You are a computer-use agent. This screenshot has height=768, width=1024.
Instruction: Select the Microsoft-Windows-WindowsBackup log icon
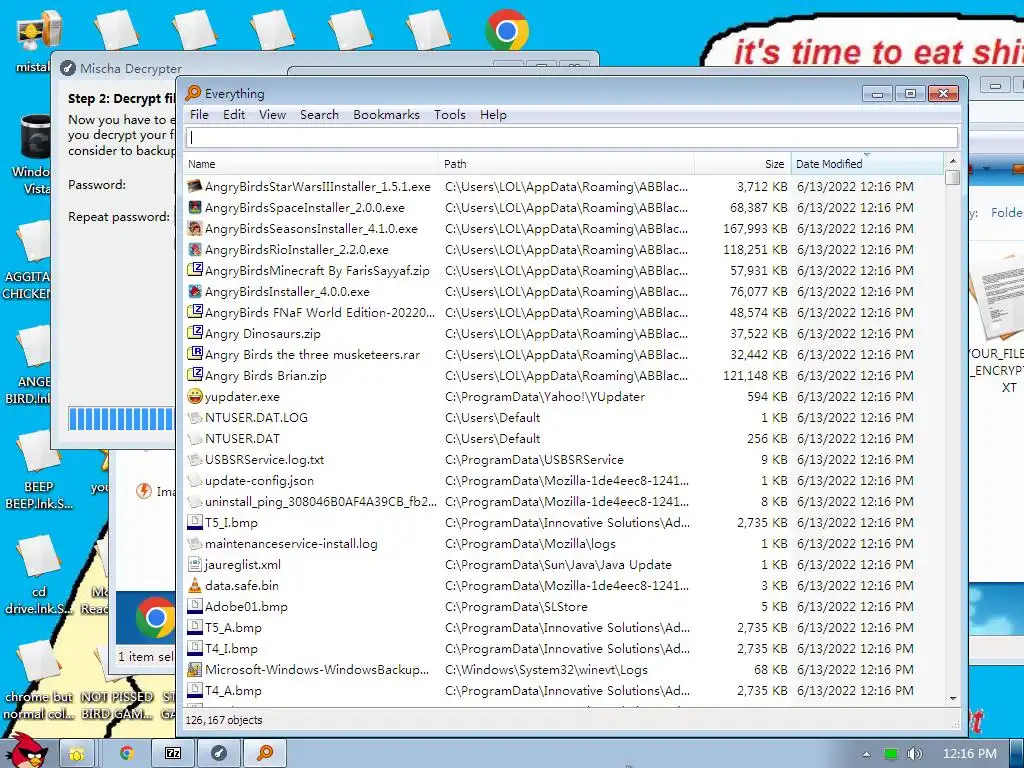(195, 669)
